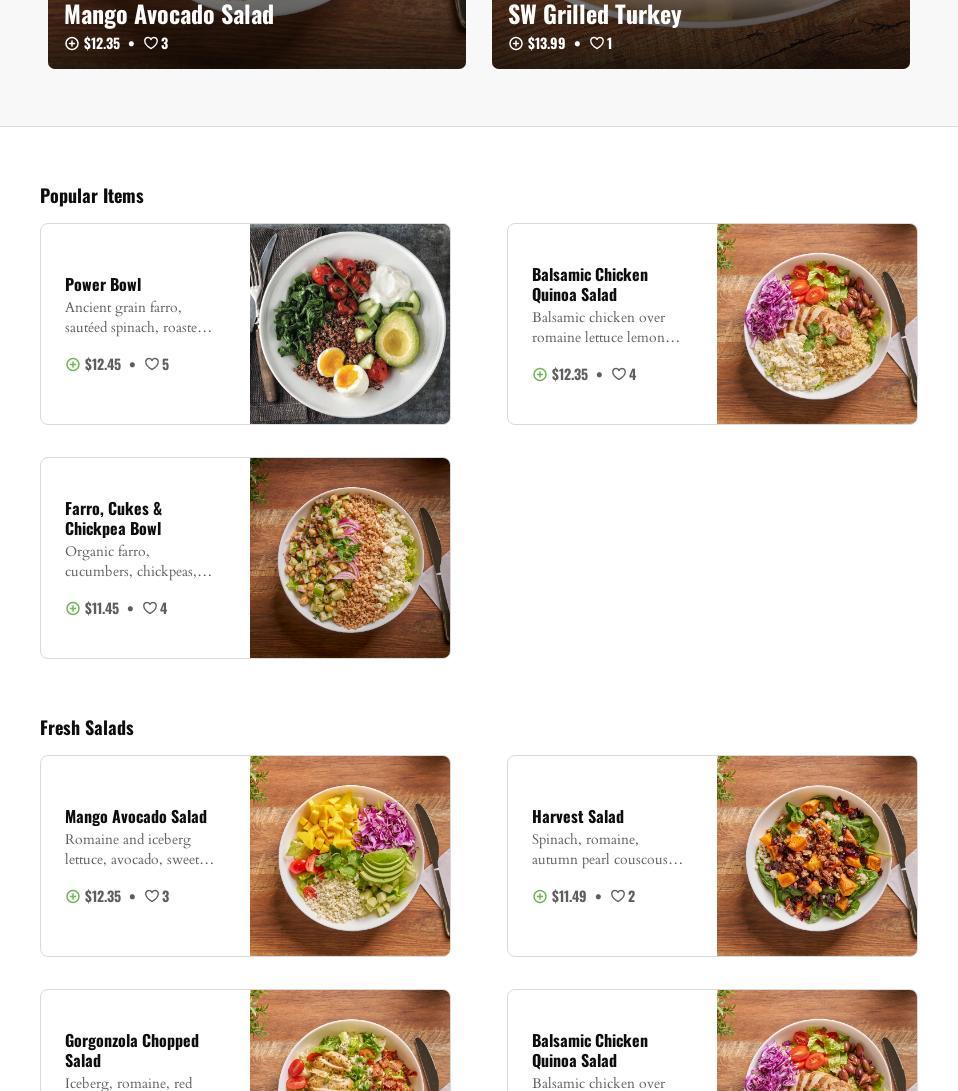Click the add icon on Harvest Salad
Image resolution: width=958 pixels, height=1091 pixels.
point(540,897)
